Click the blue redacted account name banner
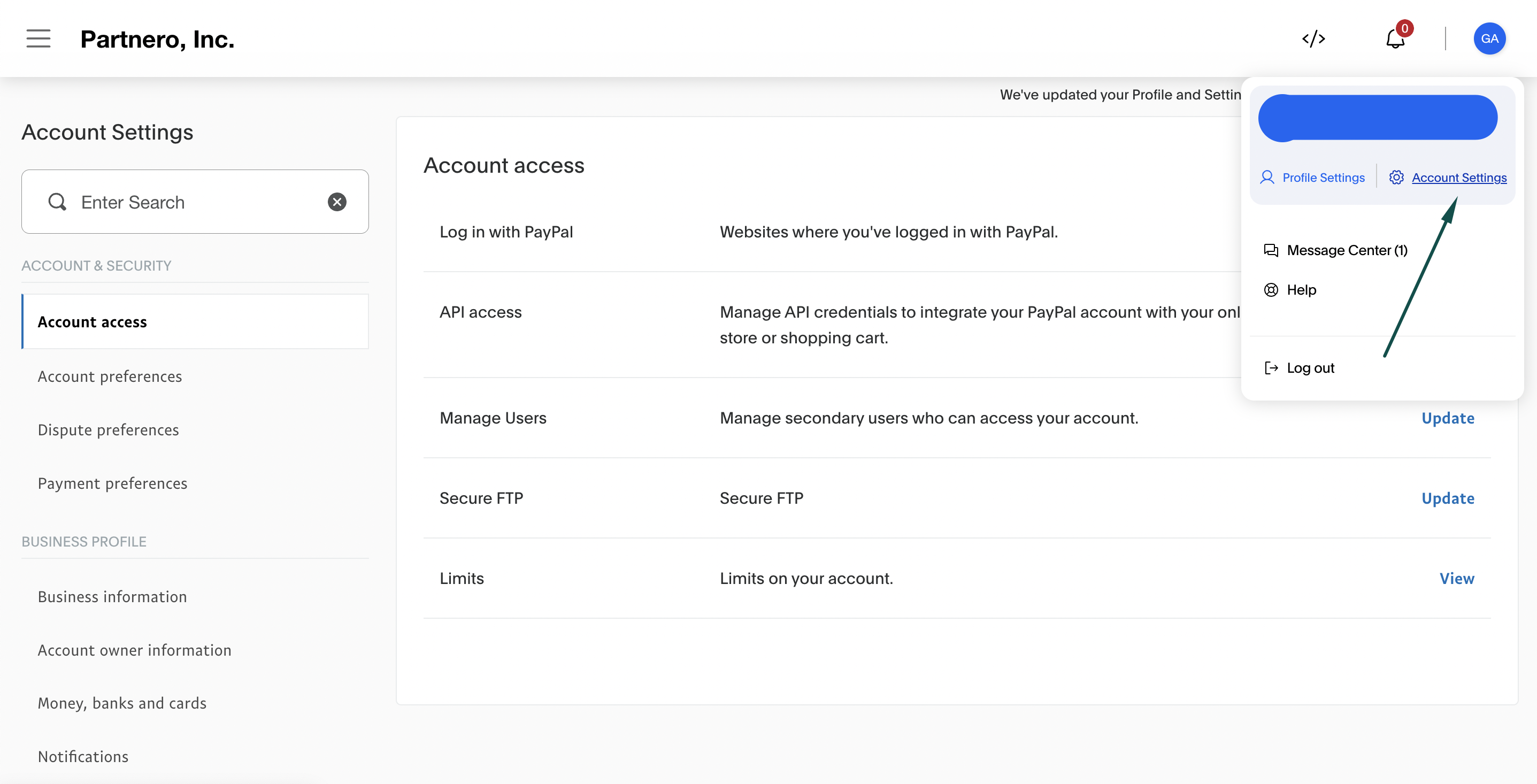 (1378, 118)
